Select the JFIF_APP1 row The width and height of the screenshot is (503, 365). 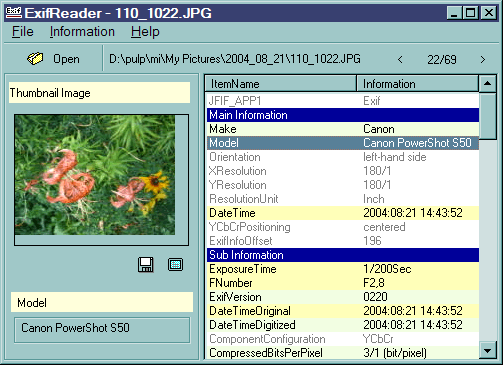[343, 101]
